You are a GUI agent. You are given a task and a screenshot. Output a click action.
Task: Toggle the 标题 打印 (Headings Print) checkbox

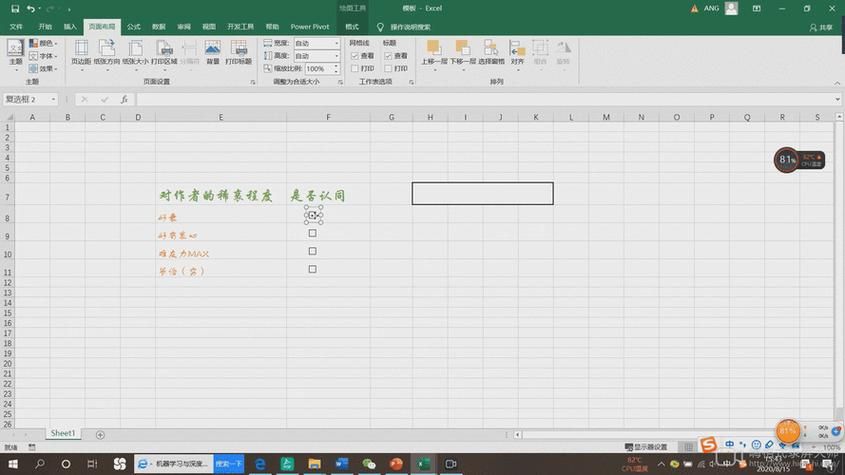[x=388, y=69]
